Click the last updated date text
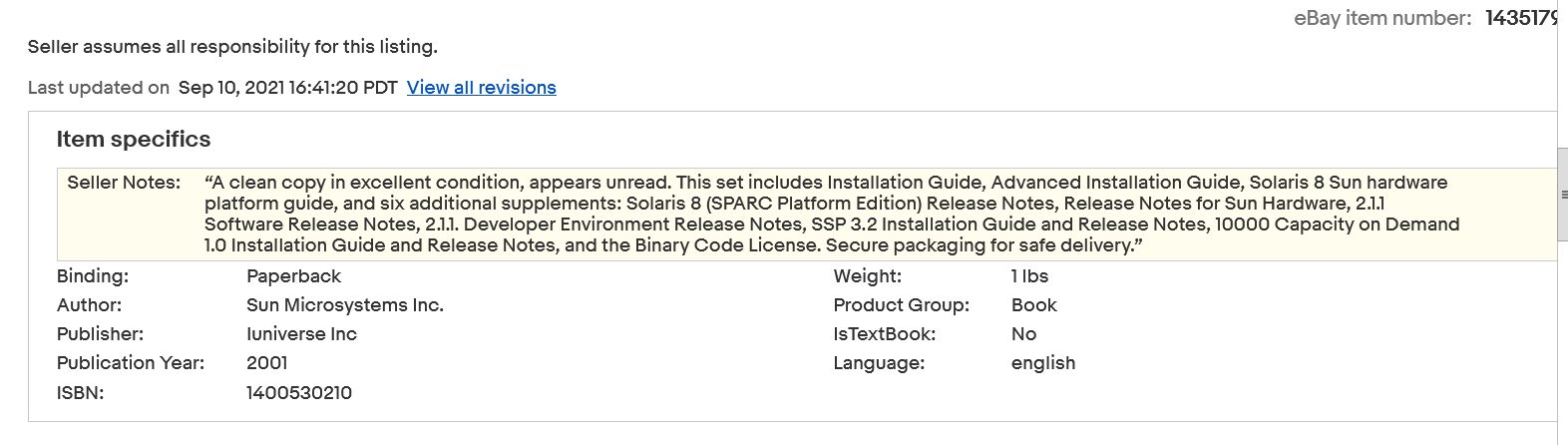This screenshot has height=445, width=1568. [287, 88]
